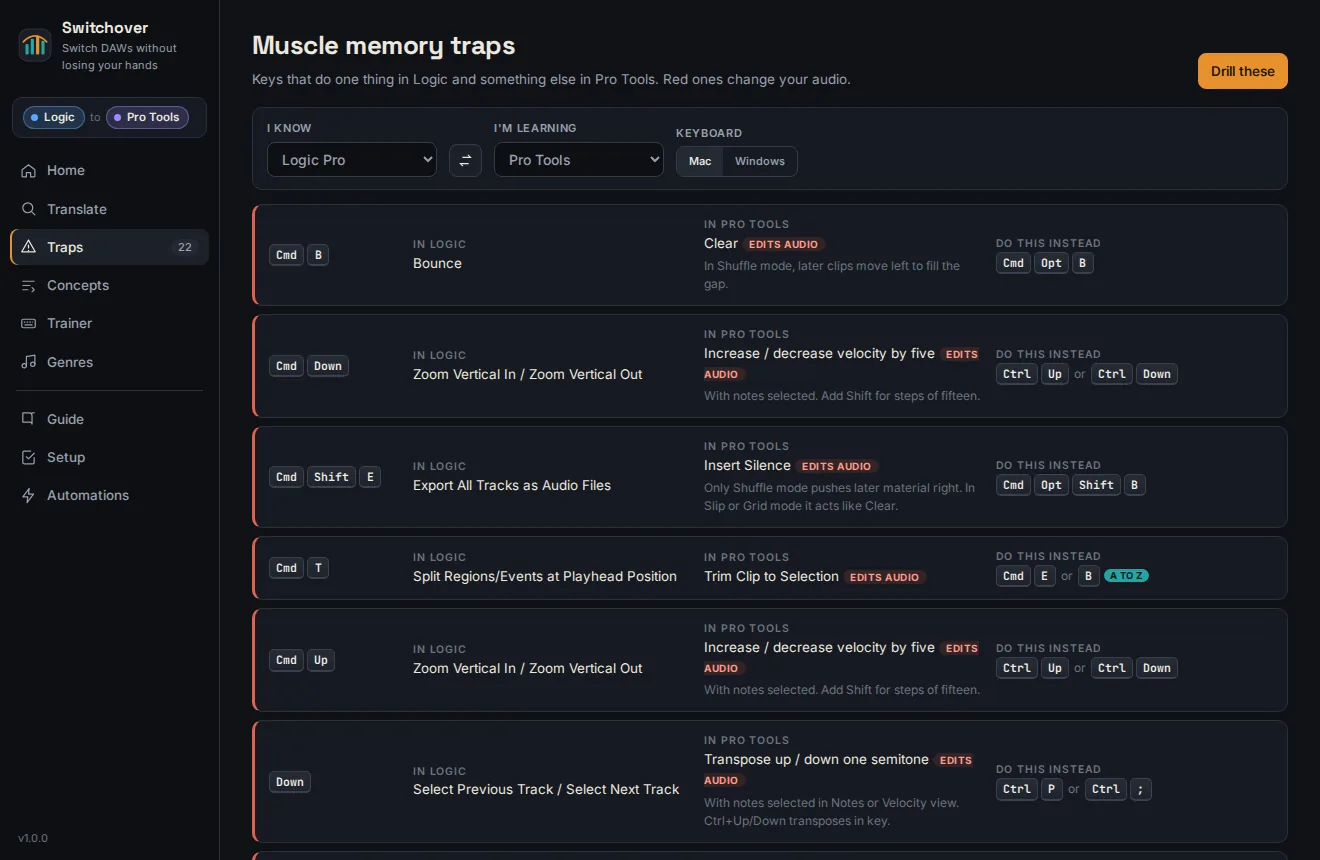The image size is (1320, 860).
Task: Click Trim Clip to Selection label
Action: click(771, 576)
